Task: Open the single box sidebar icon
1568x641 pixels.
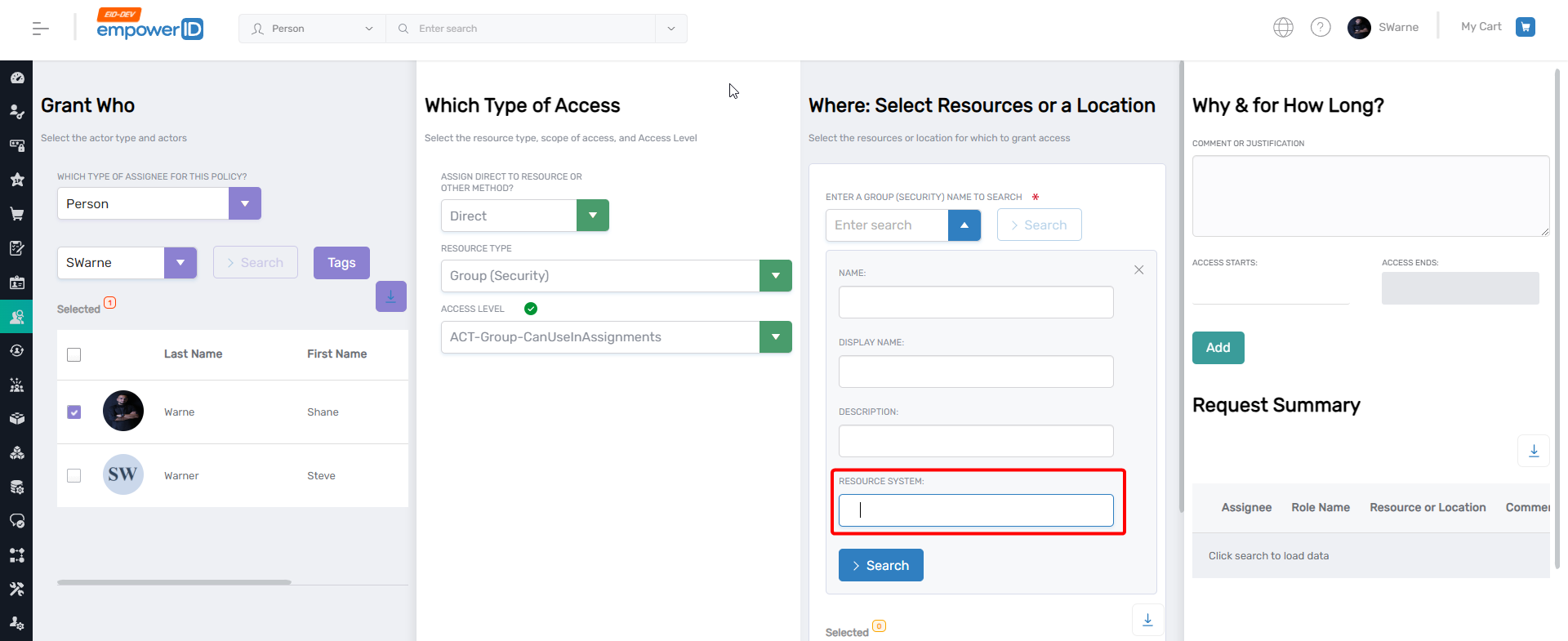Action: tap(16, 419)
